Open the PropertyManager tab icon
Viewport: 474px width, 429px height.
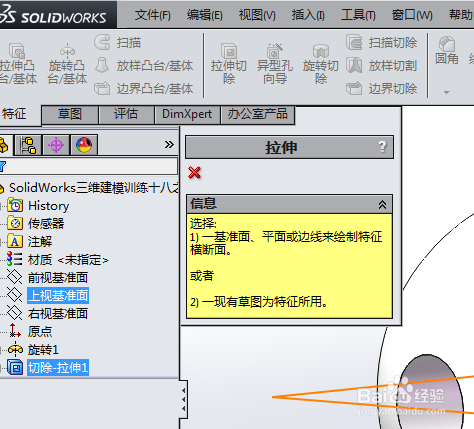click(x=28, y=145)
